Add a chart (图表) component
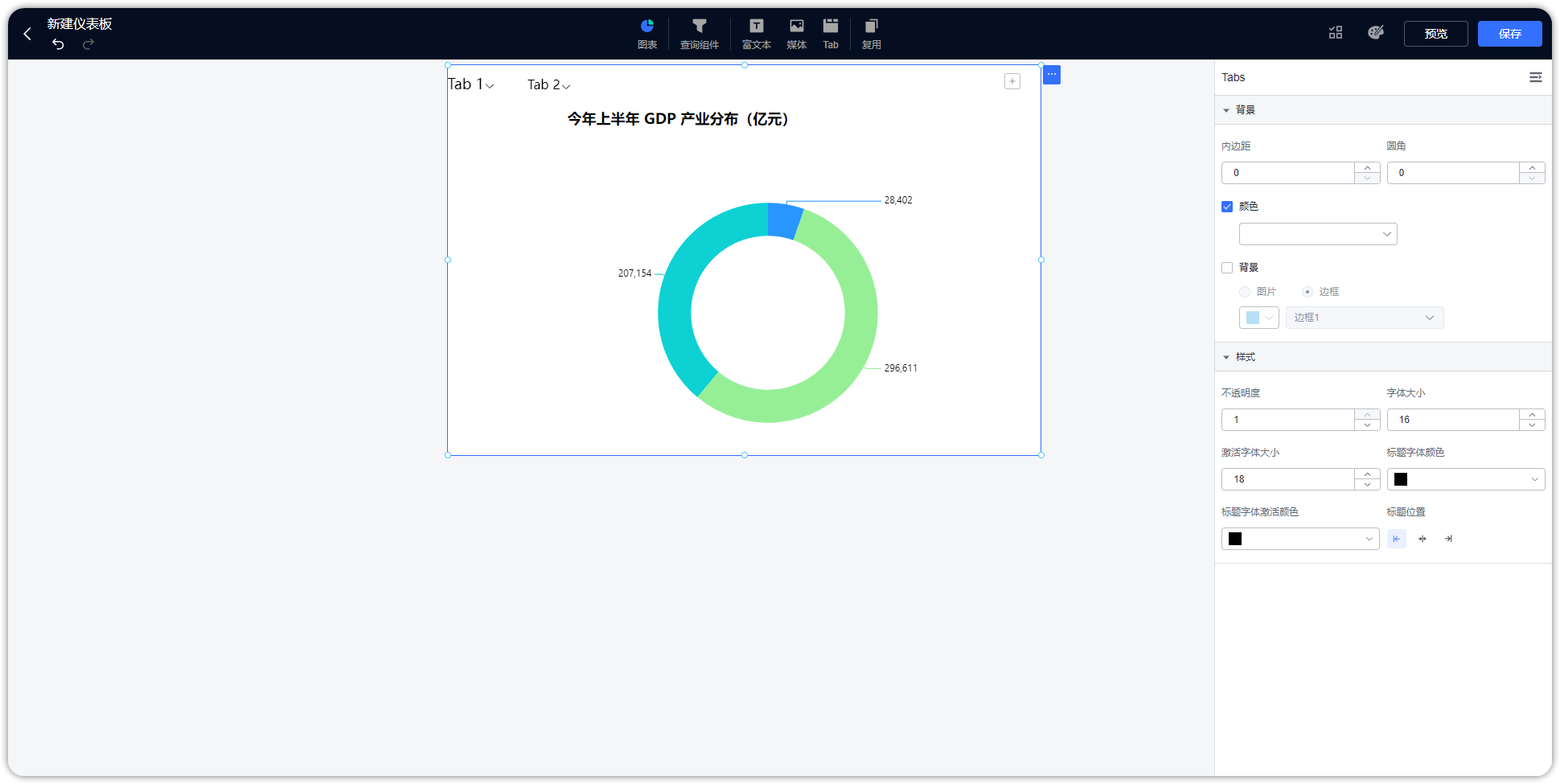Image resolution: width=1560 pixels, height=784 pixels. 647,34
